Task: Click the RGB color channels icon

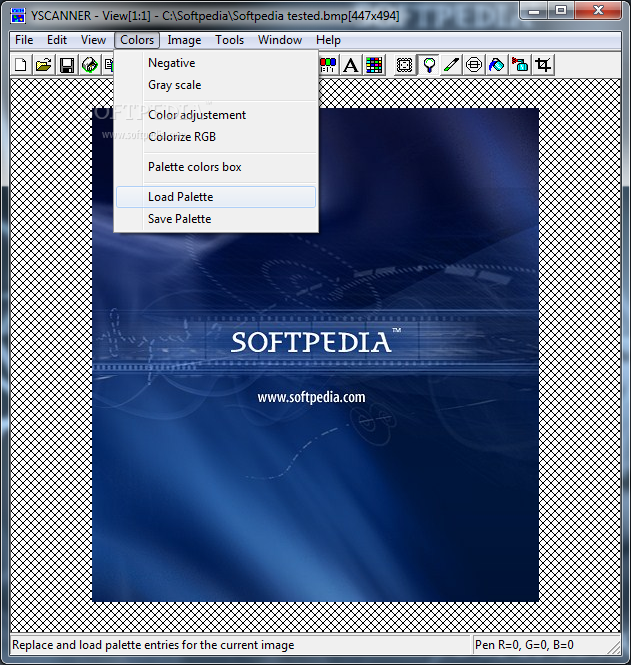Action: pyautogui.click(x=328, y=65)
